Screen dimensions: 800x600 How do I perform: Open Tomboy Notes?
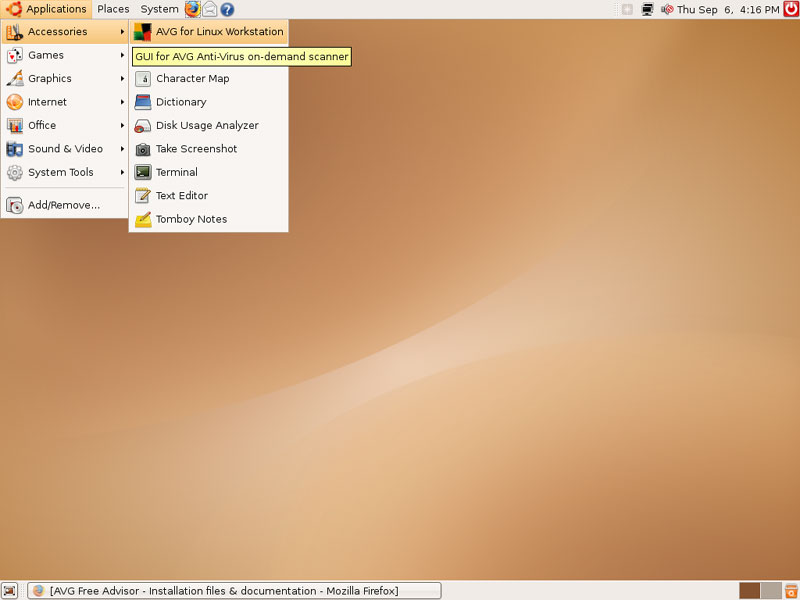[x=209, y=219]
